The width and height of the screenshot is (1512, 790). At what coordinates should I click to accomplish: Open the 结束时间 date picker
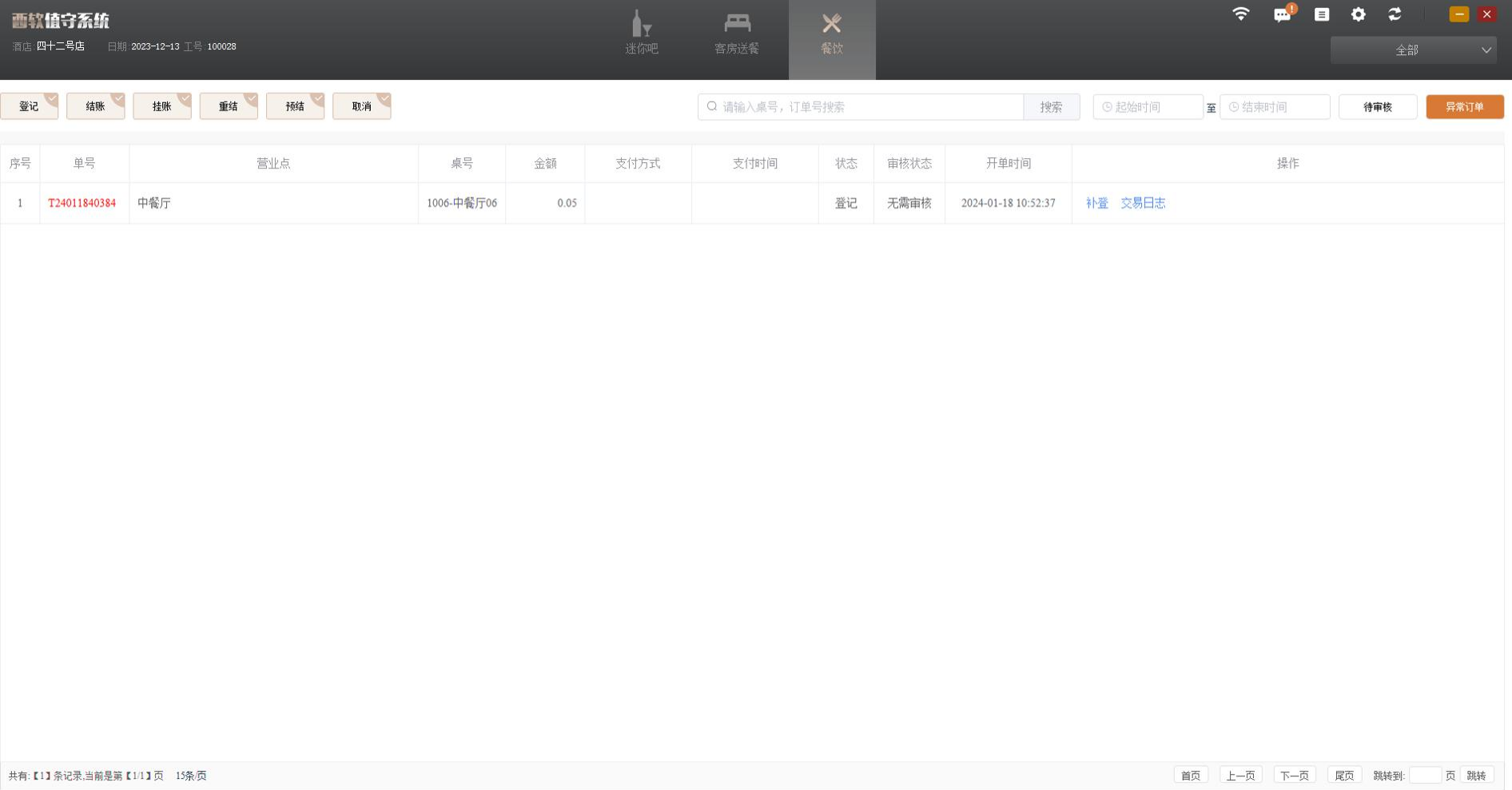tap(1275, 107)
